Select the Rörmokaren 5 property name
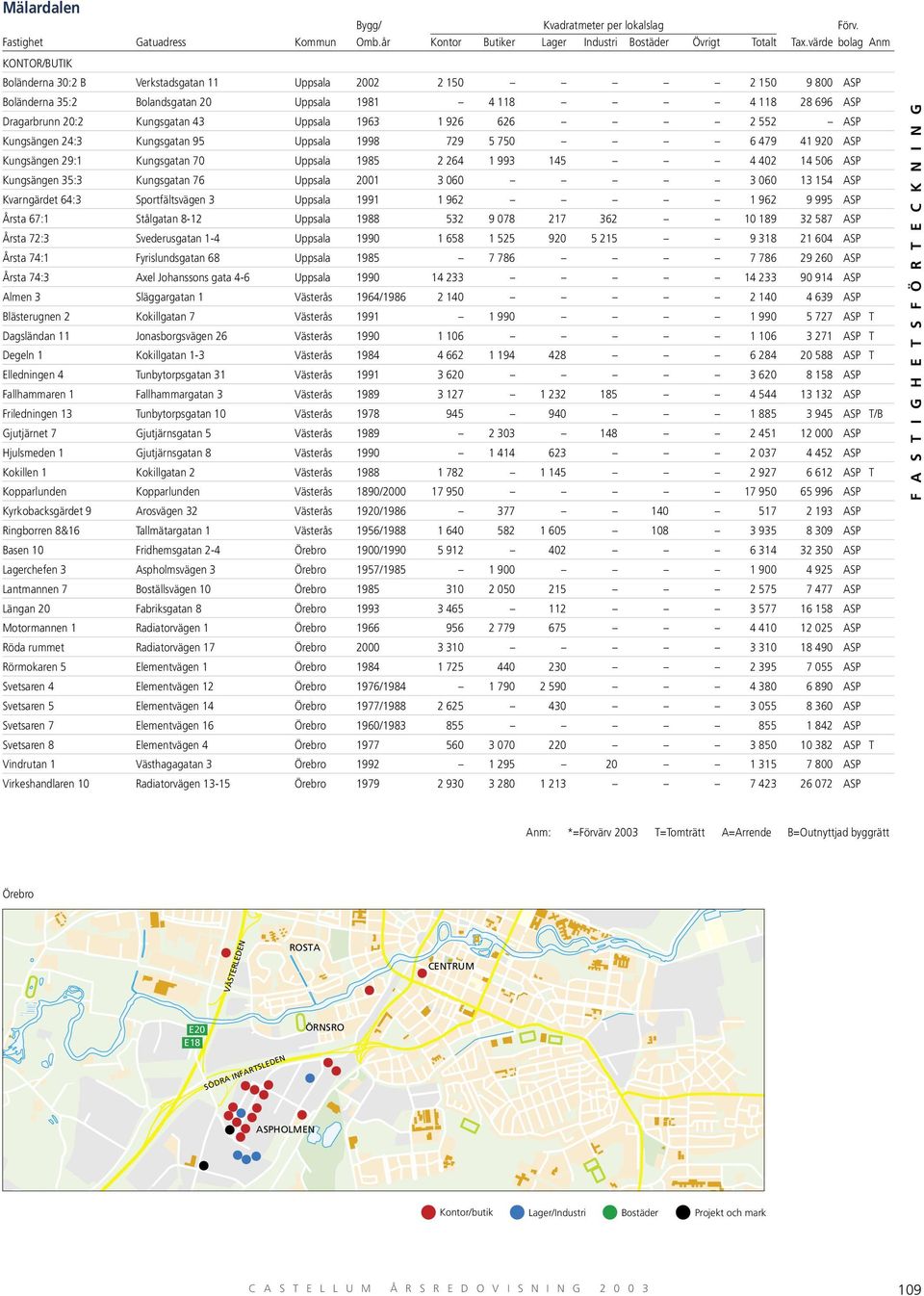This screenshot has height=1296, width=924. [35, 667]
